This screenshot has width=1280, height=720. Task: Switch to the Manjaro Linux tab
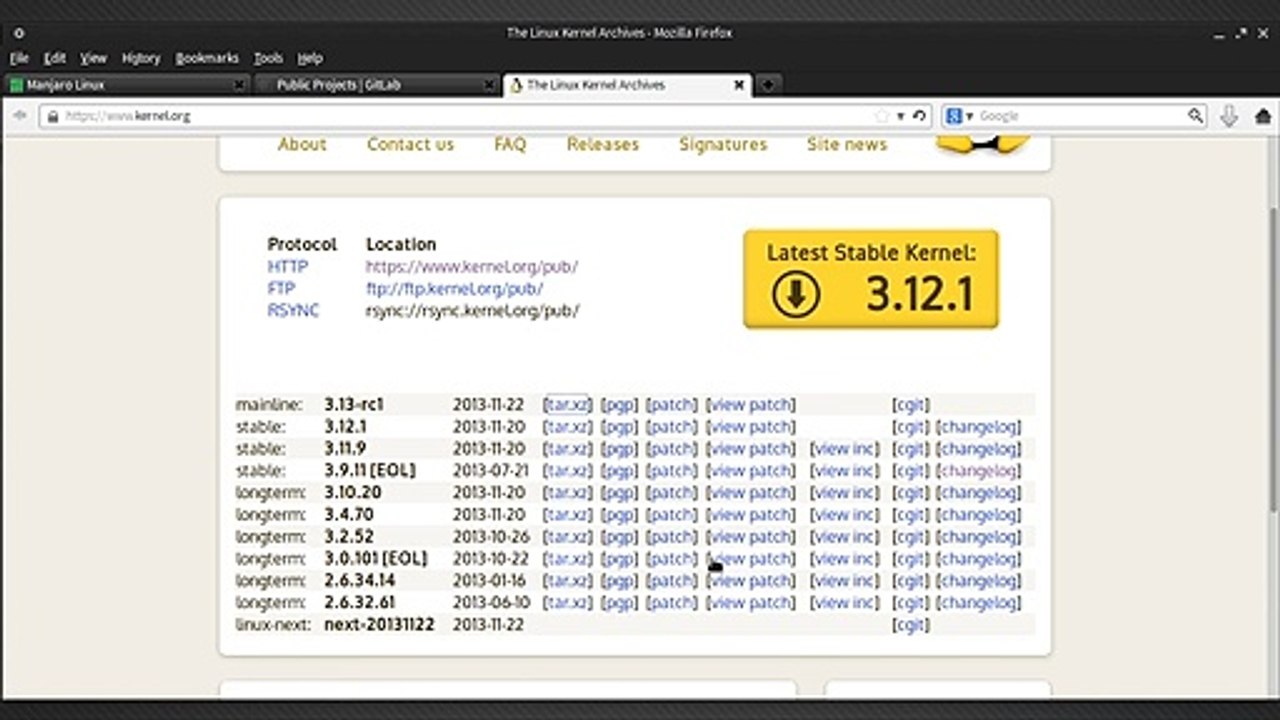coord(127,85)
